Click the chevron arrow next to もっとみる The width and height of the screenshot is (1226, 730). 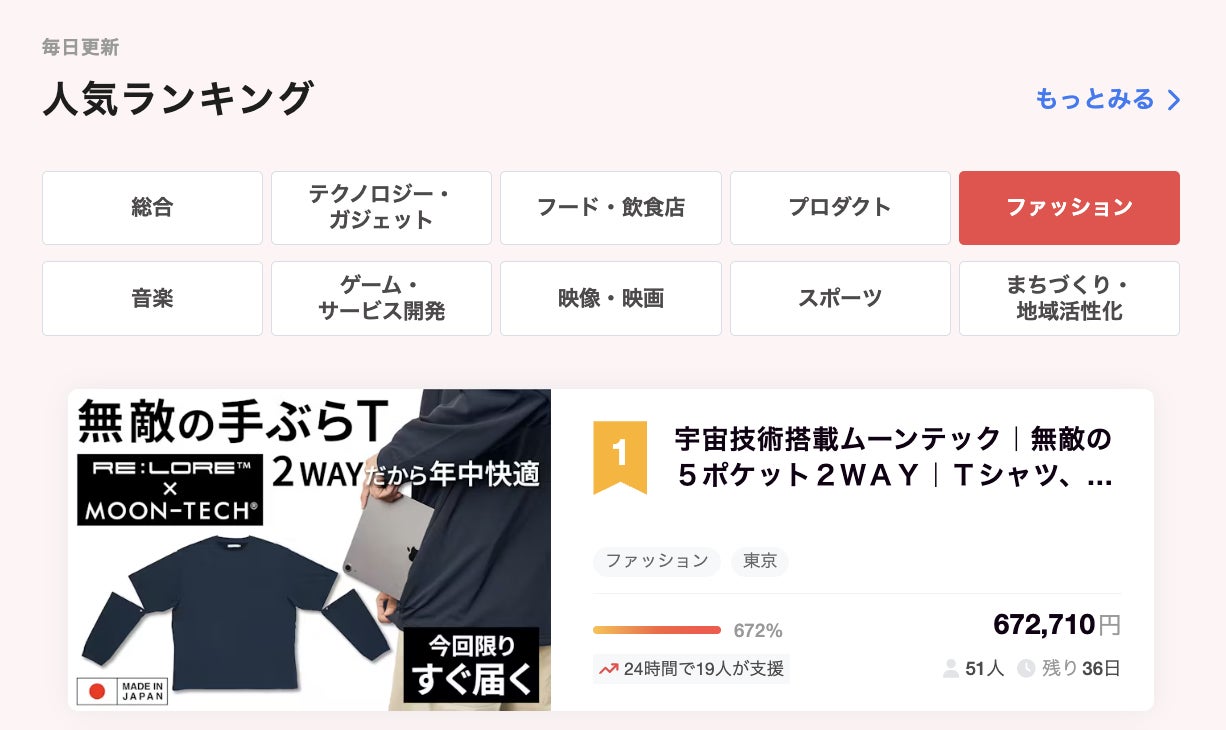(1174, 100)
